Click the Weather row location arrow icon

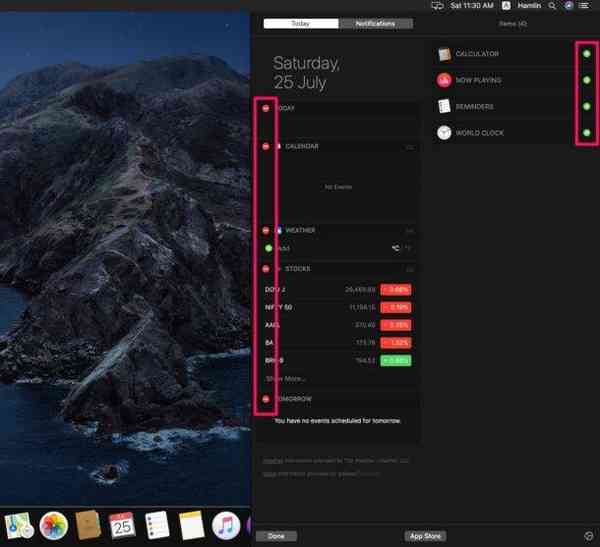(x=396, y=248)
